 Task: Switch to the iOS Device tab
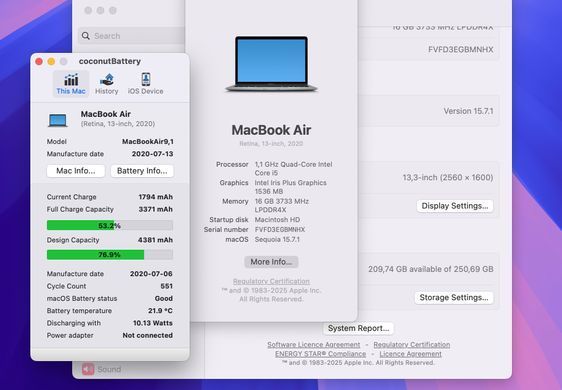point(146,84)
